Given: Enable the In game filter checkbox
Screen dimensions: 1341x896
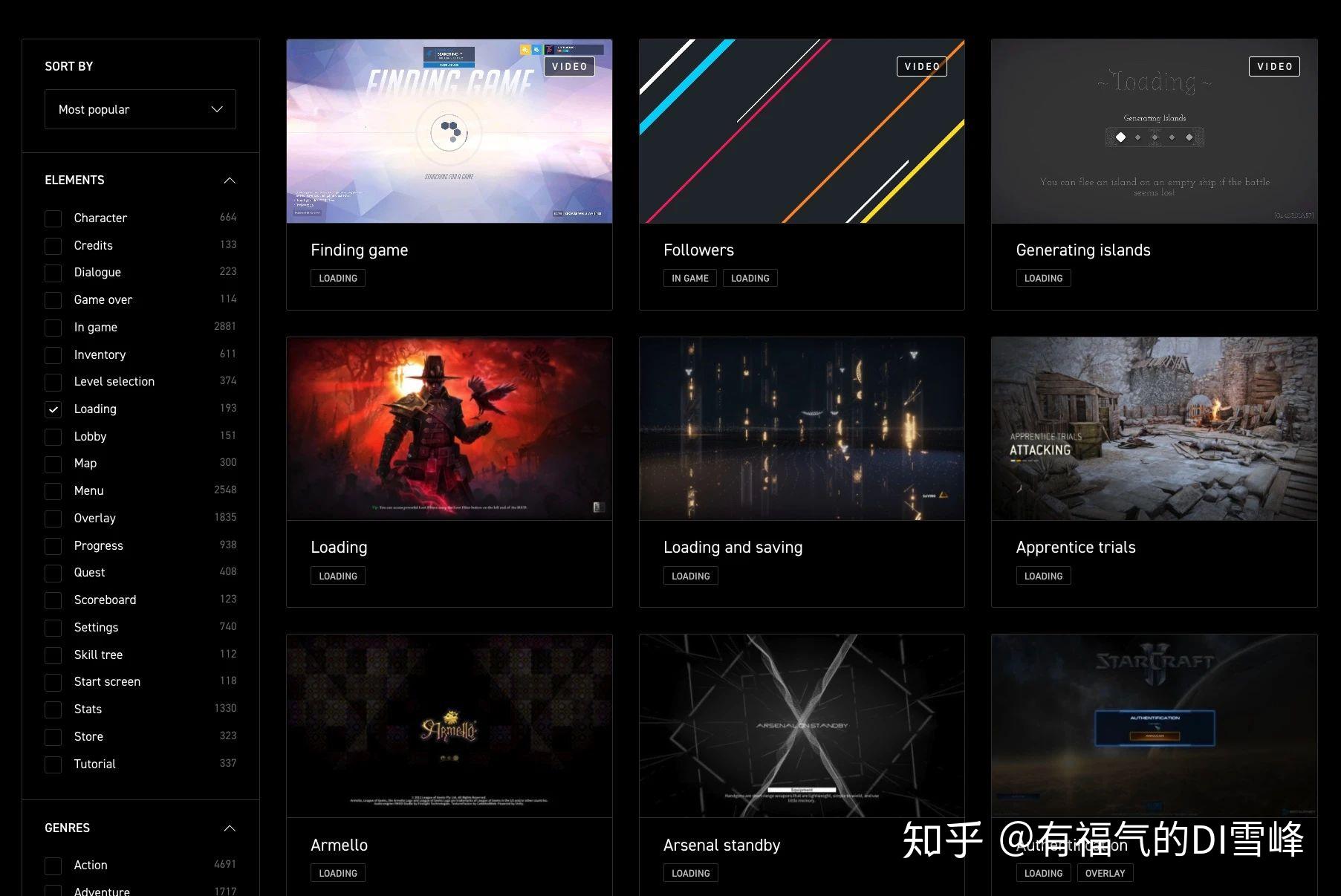Looking at the screenshot, I should point(53,328).
